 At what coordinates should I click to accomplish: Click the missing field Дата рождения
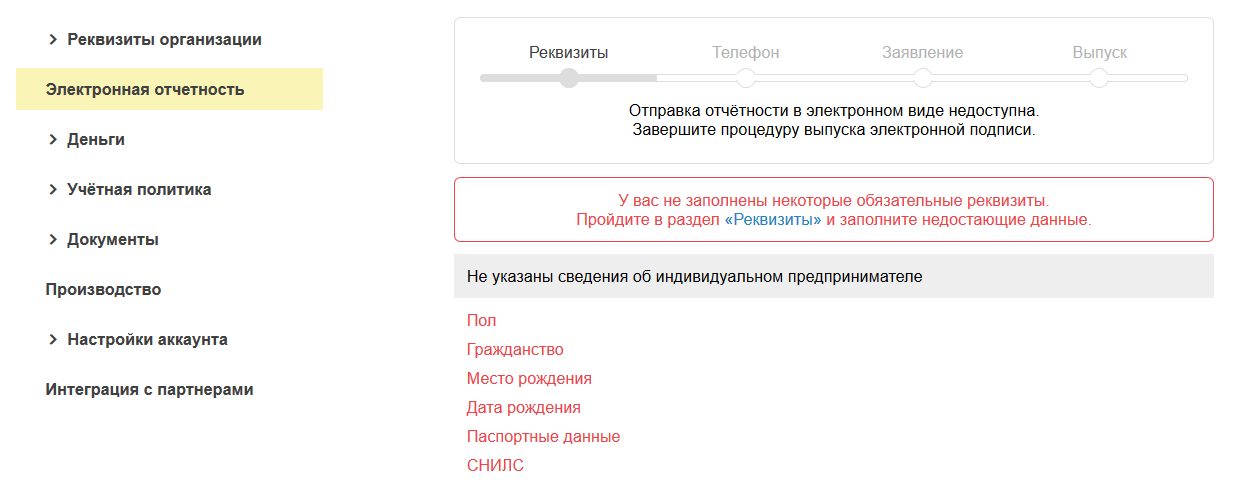pyautogui.click(x=523, y=408)
